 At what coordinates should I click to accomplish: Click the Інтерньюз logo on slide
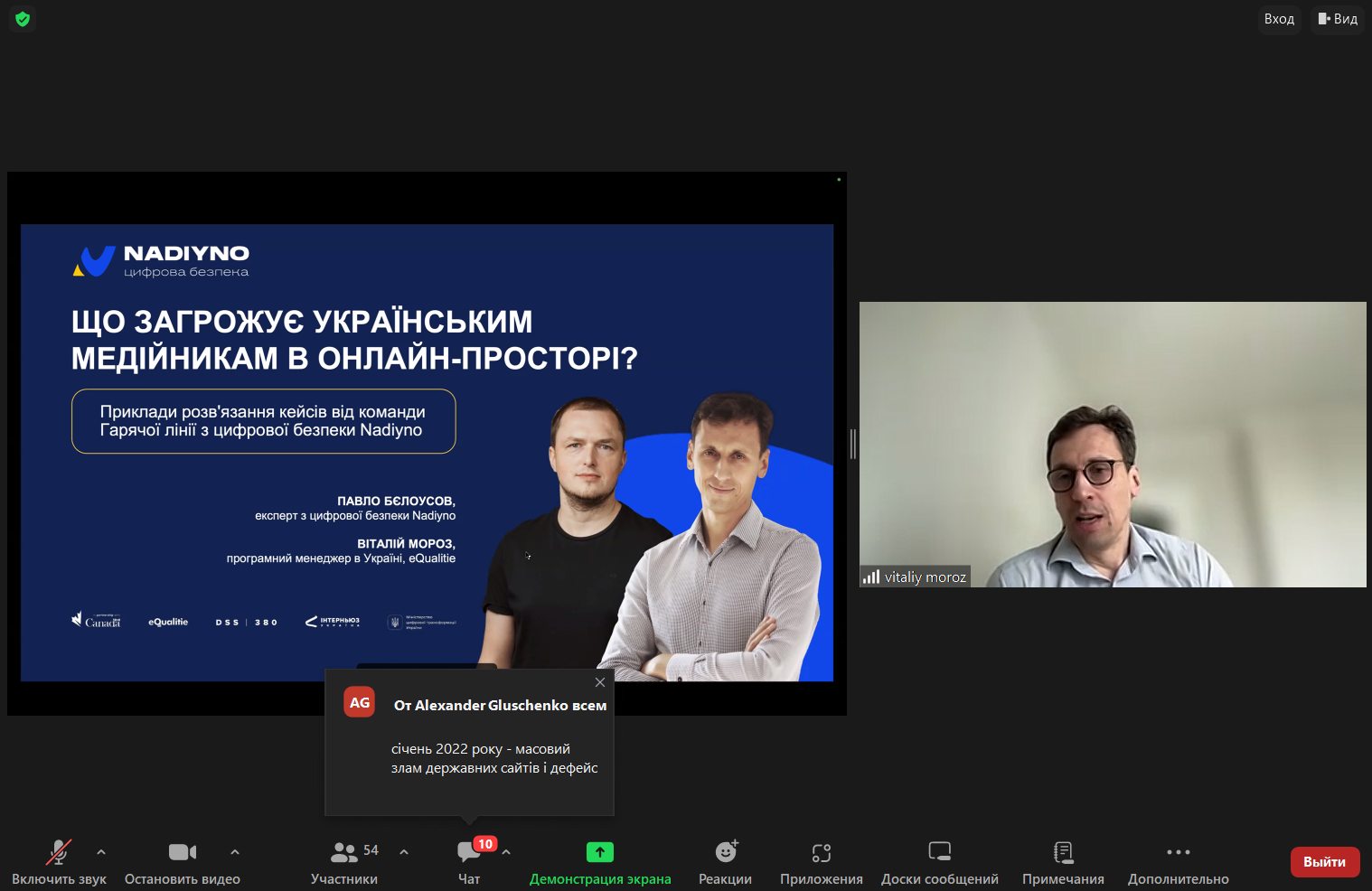coord(333,622)
